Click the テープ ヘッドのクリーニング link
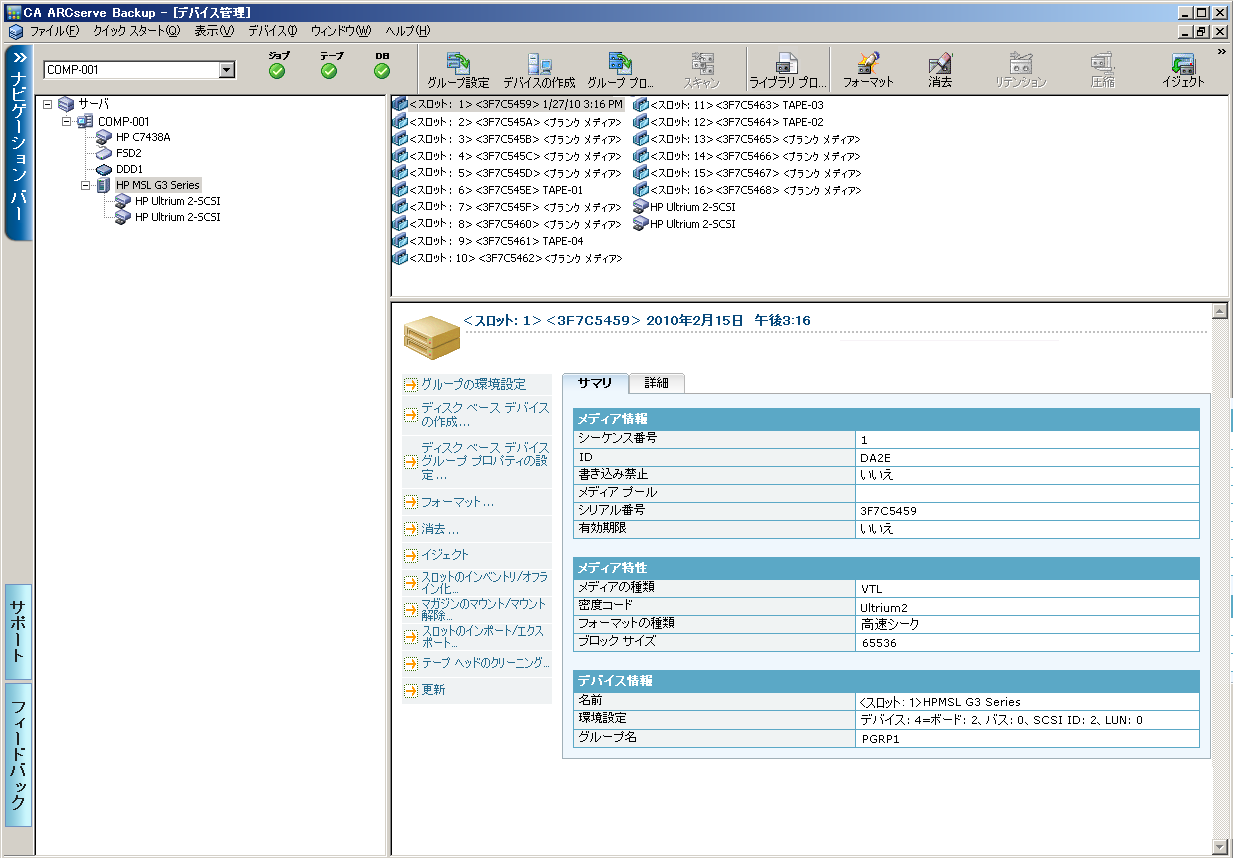This screenshot has width=1233, height=858. coord(485,663)
